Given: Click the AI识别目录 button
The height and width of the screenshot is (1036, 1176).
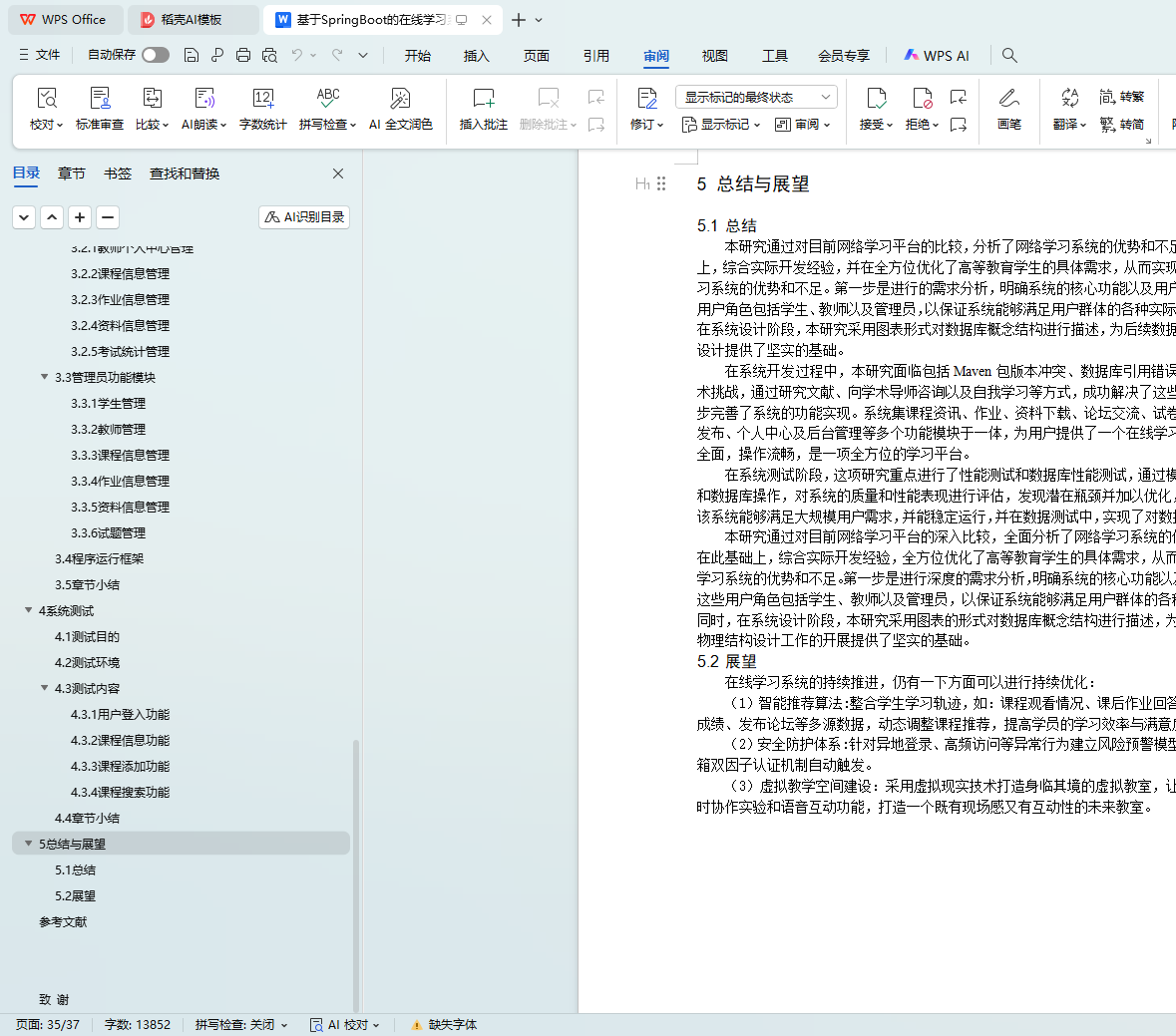Looking at the screenshot, I should coord(304,216).
